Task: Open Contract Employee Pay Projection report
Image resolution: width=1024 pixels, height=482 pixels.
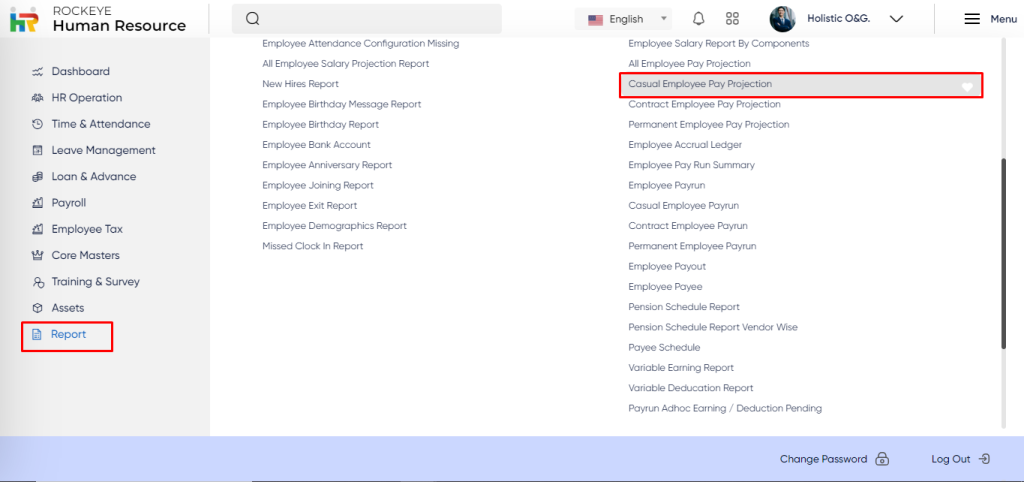Action: pos(704,104)
